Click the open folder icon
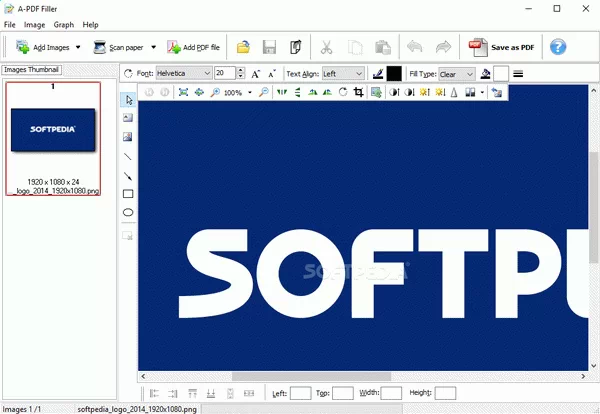This screenshot has width=600, height=414. (243, 47)
